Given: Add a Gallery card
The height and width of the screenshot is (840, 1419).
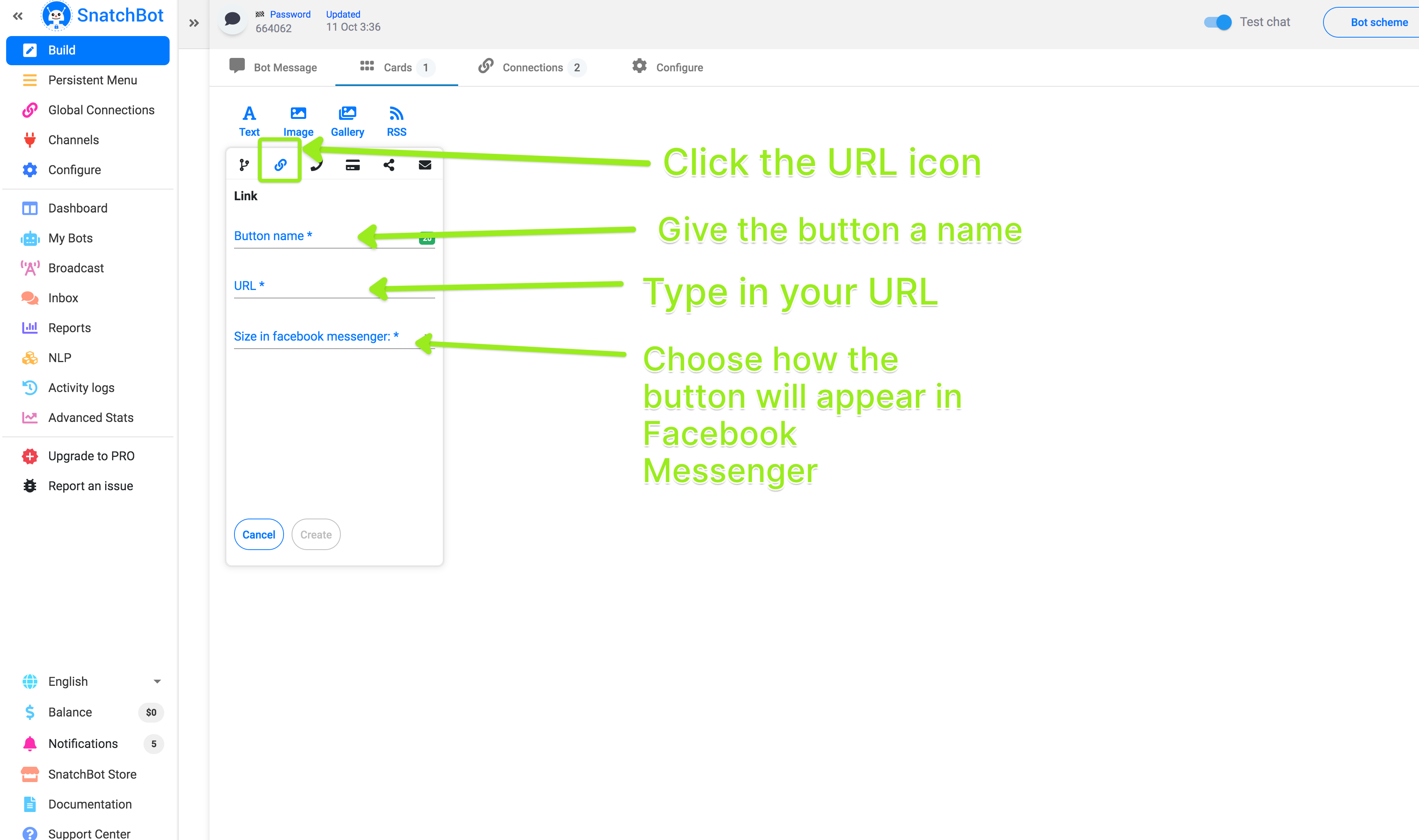Looking at the screenshot, I should [347, 121].
